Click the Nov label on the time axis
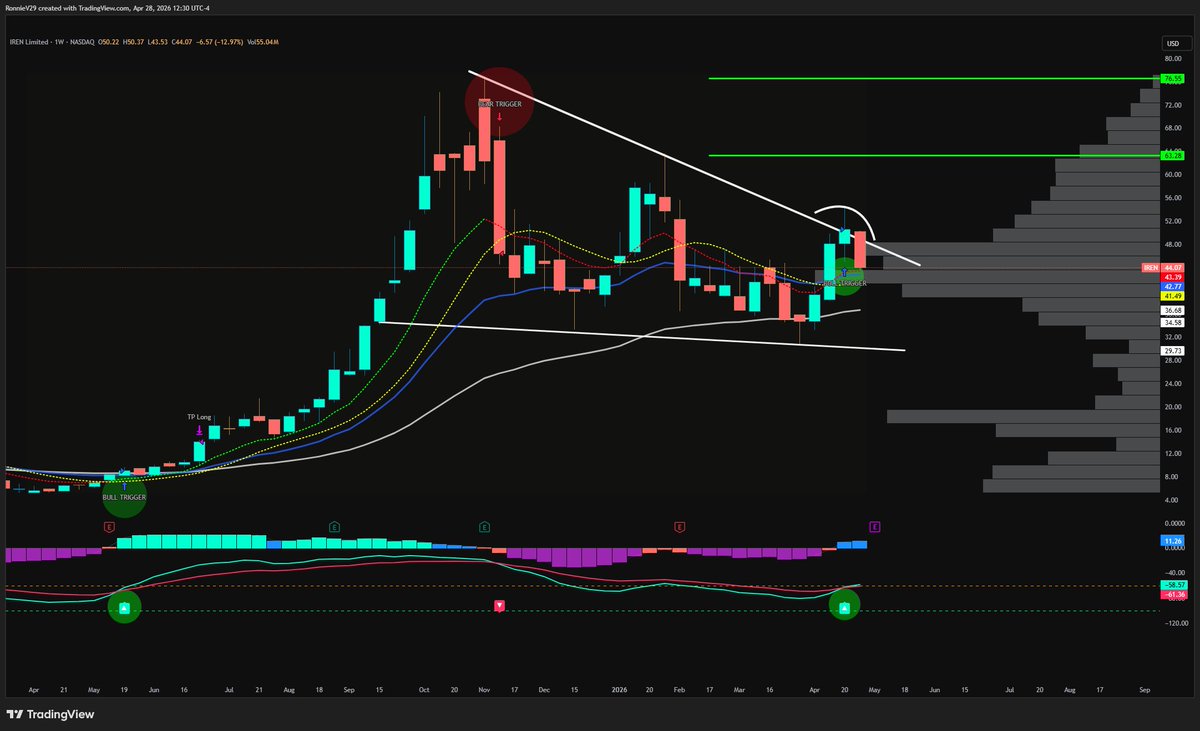The width and height of the screenshot is (1200, 731). coord(485,689)
